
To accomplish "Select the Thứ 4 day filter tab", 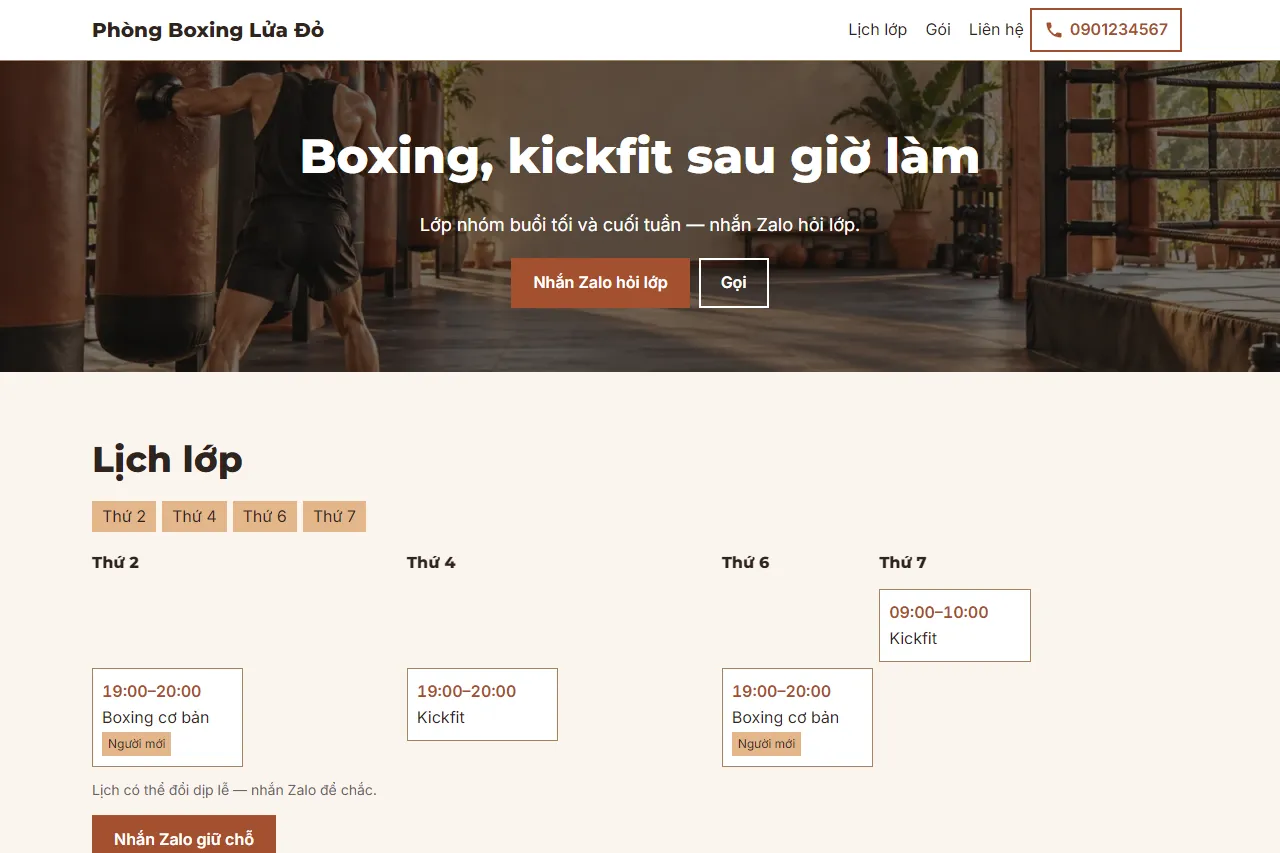I will 194,516.
